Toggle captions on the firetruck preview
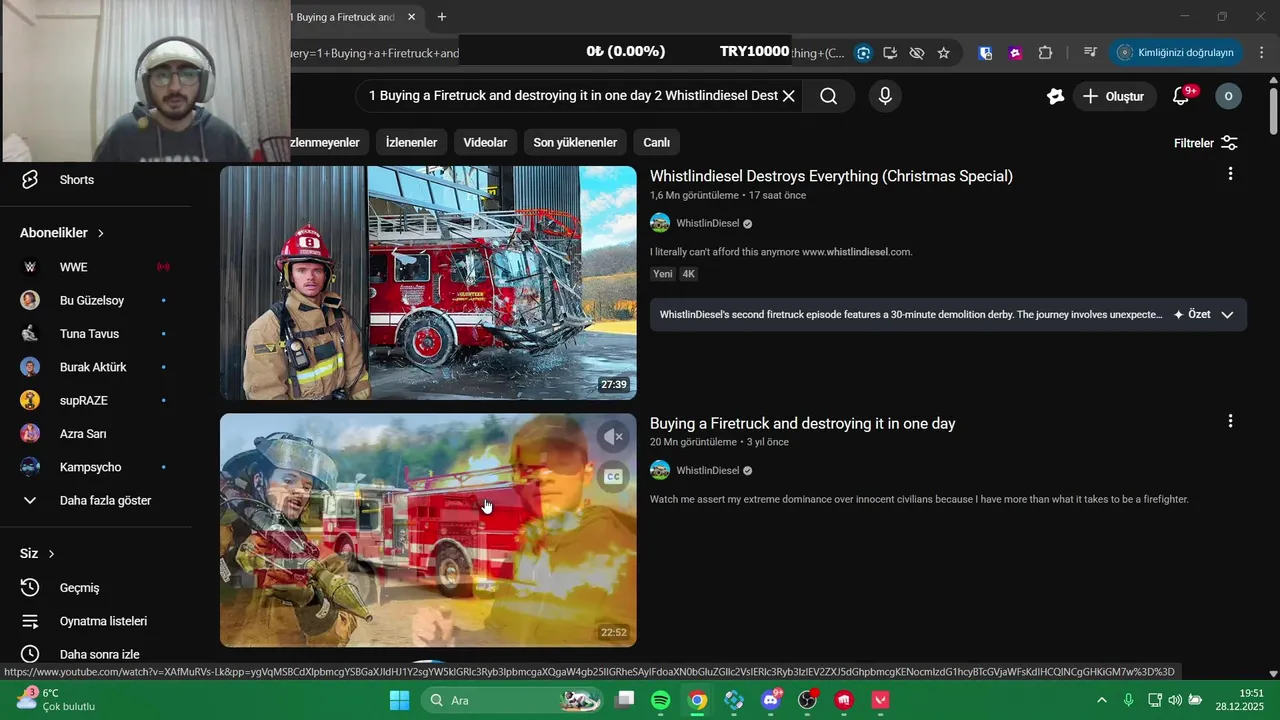 [613, 477]
